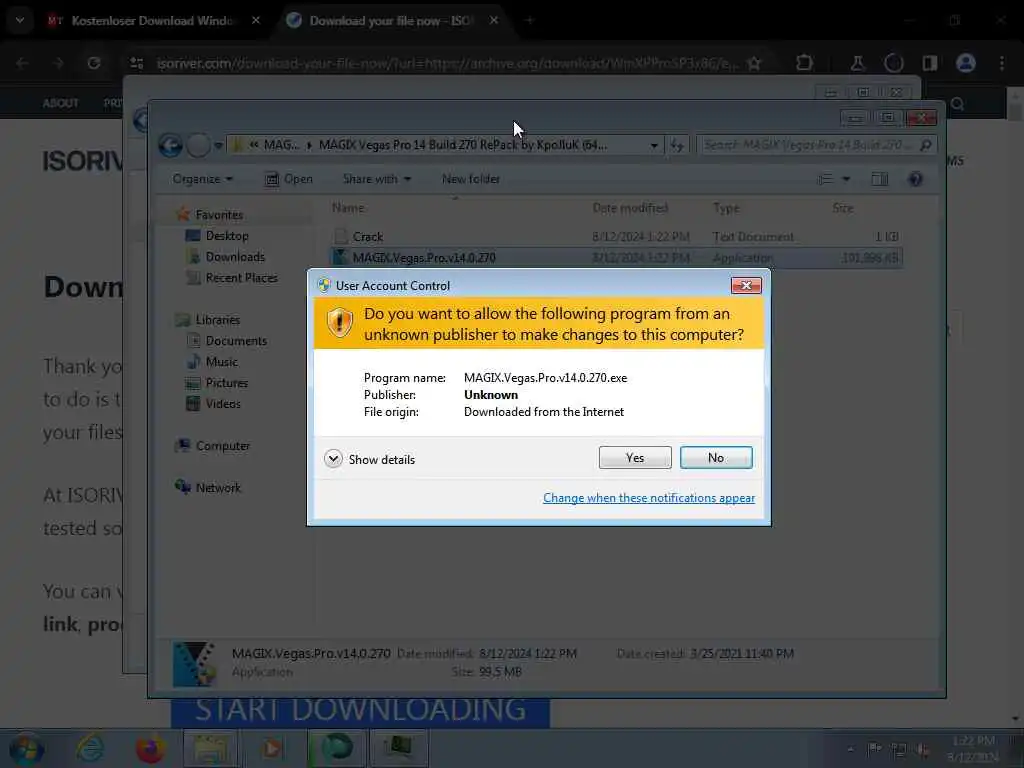Open 'Change when these notifications appear' link
The width and height of the screenshot is (1024, 768).
(x=648, y=498)
